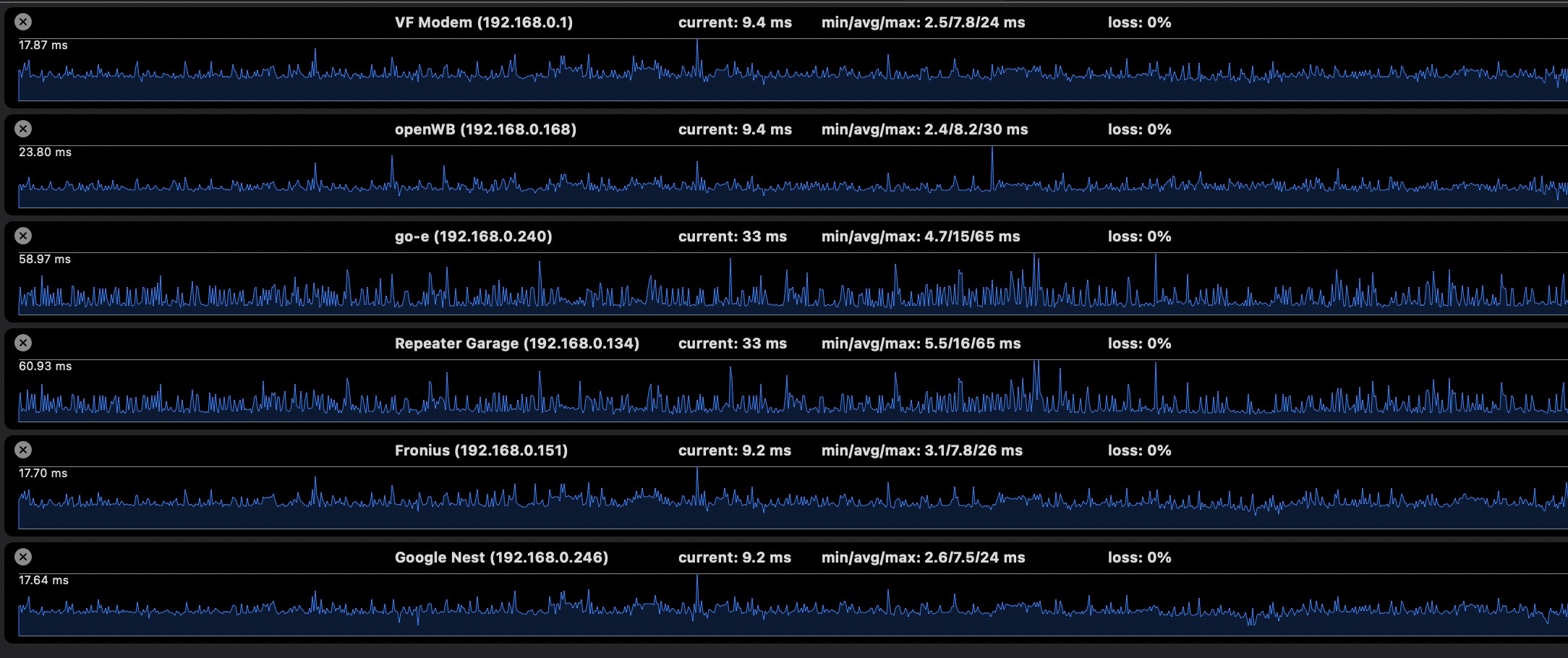Click Fronius min/avg/max 3.1/7.8/26 ms

(x=922, y=450)
